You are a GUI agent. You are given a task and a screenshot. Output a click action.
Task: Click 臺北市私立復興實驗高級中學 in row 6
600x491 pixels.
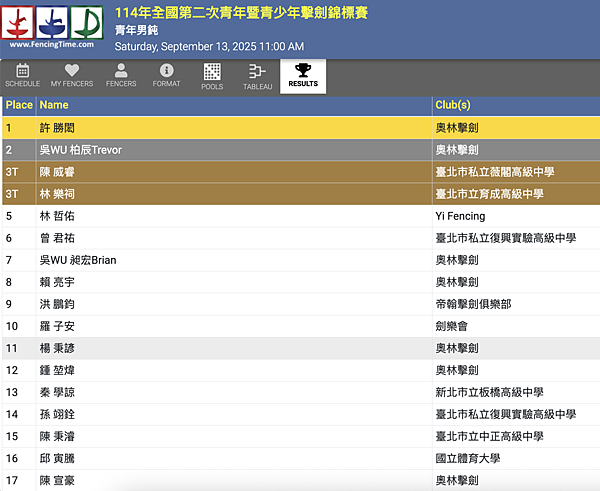(505, 238)
